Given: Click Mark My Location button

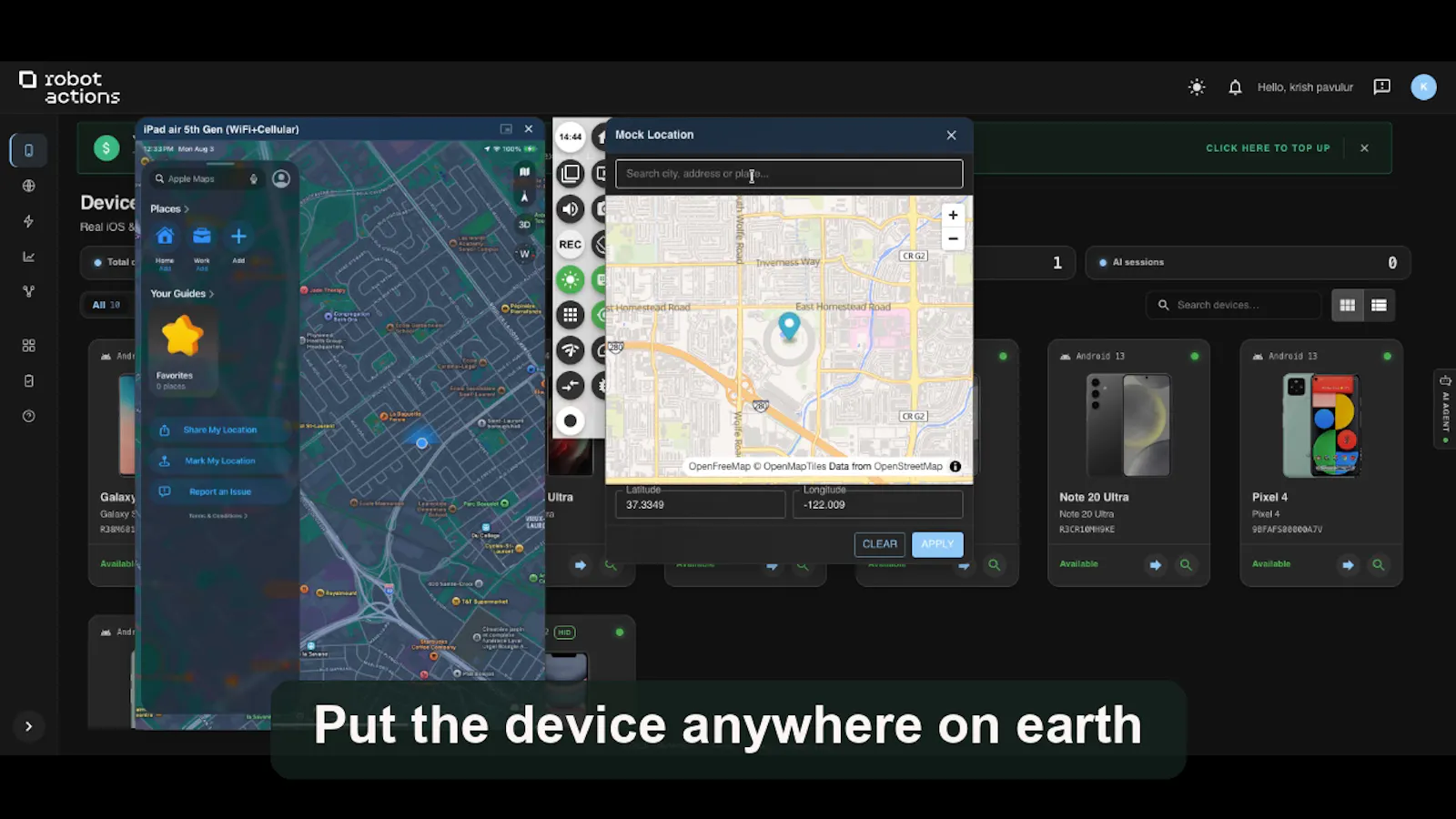Looking at the screenshot, I should click(219, 460).
